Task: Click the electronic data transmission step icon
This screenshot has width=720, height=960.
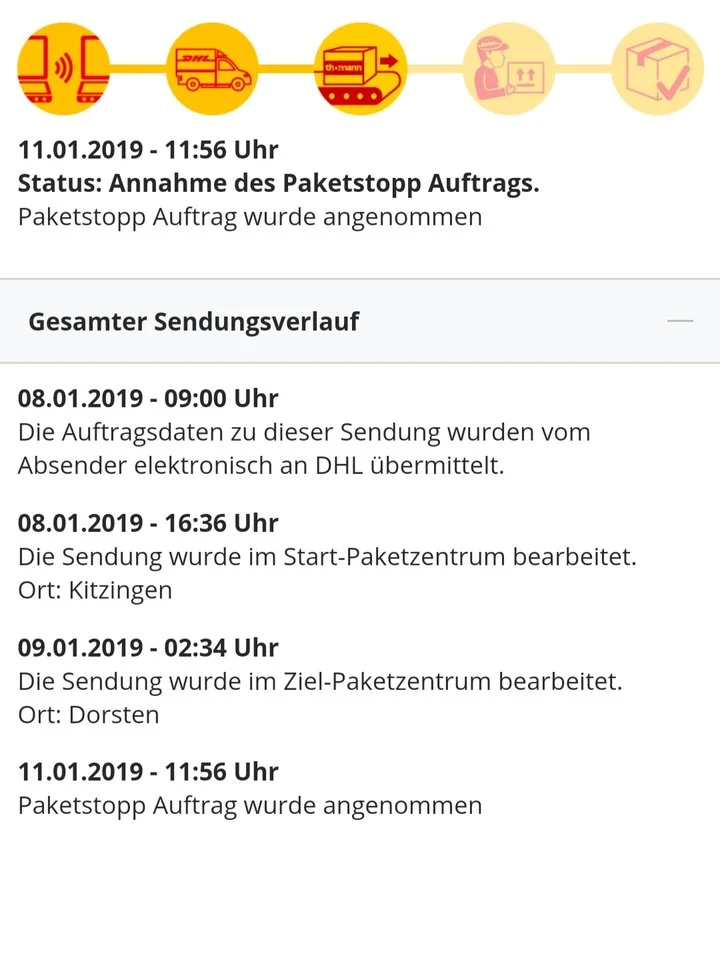Action: (x=62, y=68)
